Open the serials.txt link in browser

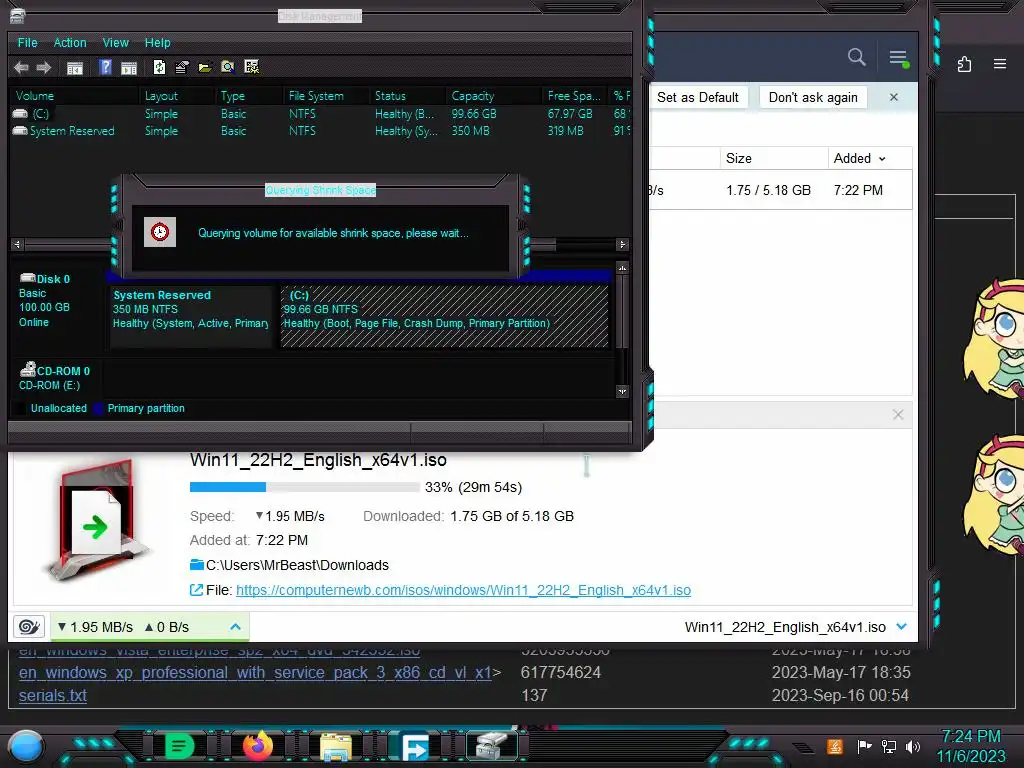click(53, 696)
